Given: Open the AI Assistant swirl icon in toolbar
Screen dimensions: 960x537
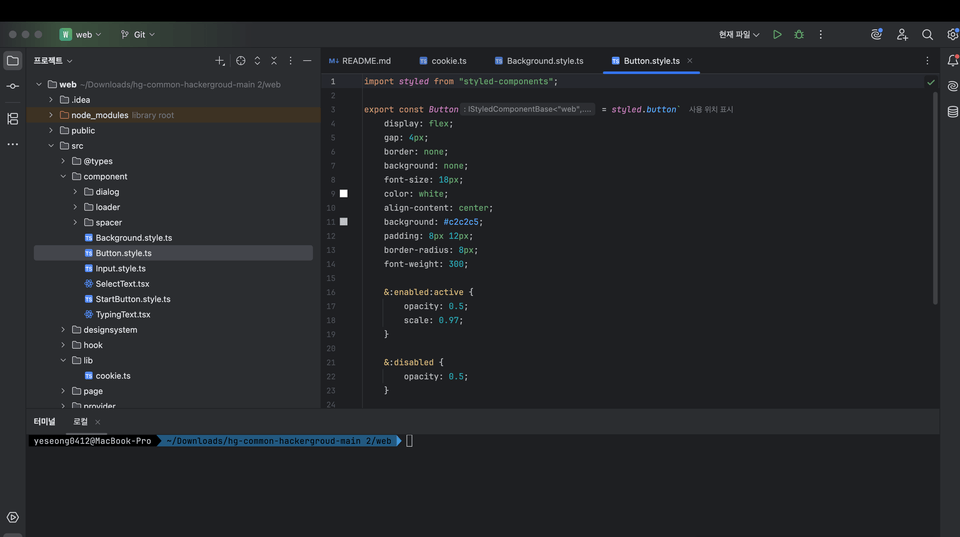Looking at the screenshot, I should (877, 34).
